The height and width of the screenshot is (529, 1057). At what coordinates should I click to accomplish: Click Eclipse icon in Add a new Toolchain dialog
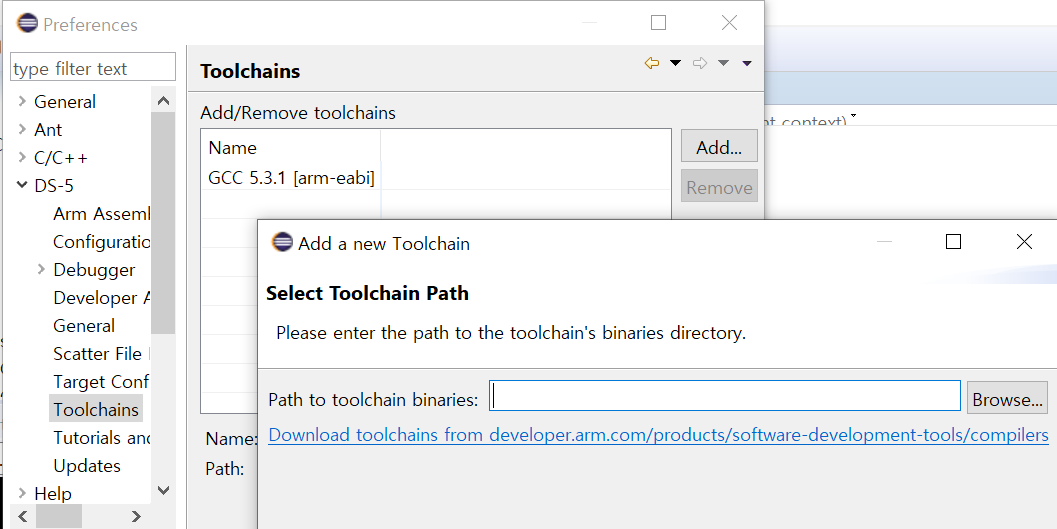pyautogui.click(x=282, y=242)
